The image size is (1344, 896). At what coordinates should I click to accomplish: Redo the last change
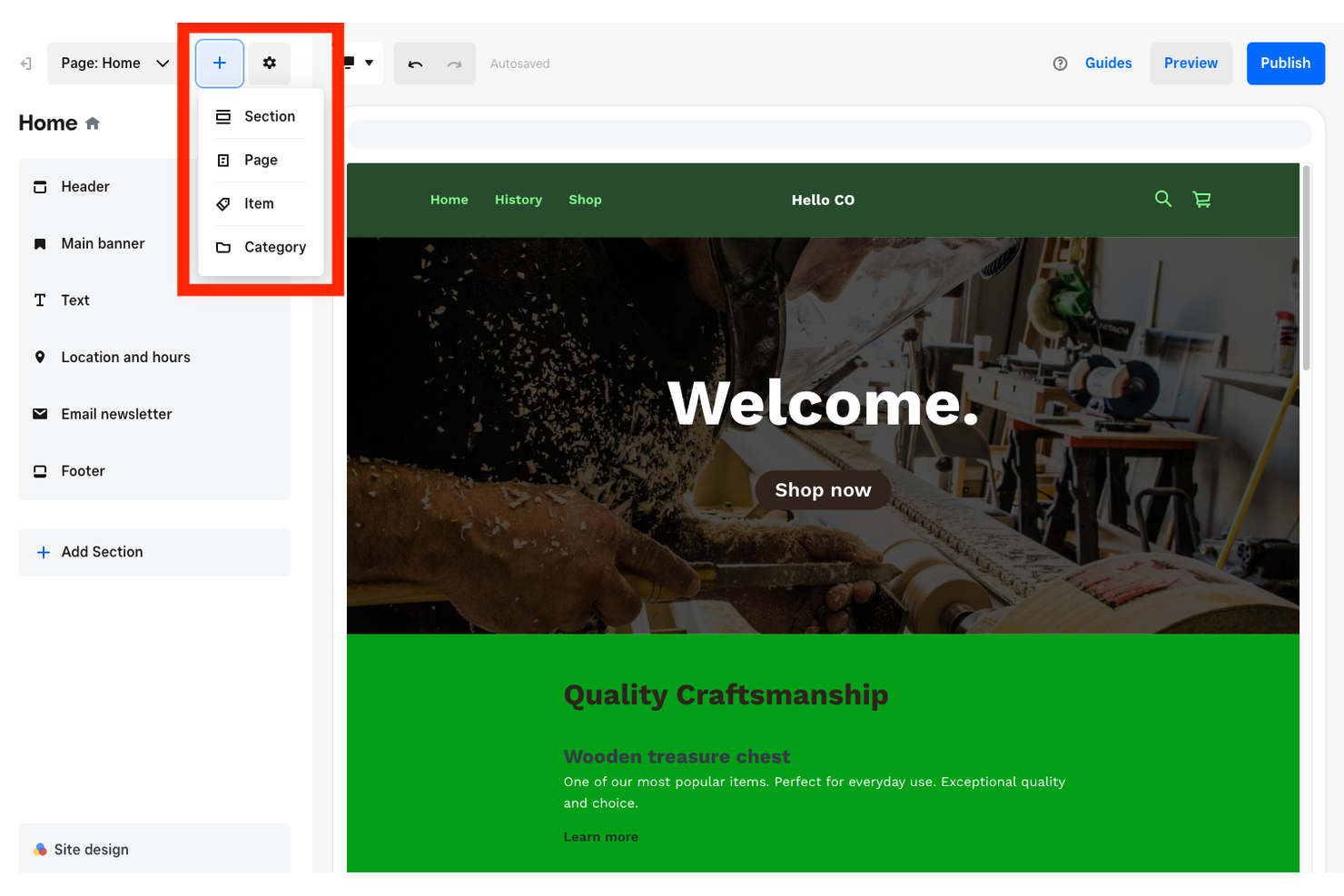coord(454,63)
